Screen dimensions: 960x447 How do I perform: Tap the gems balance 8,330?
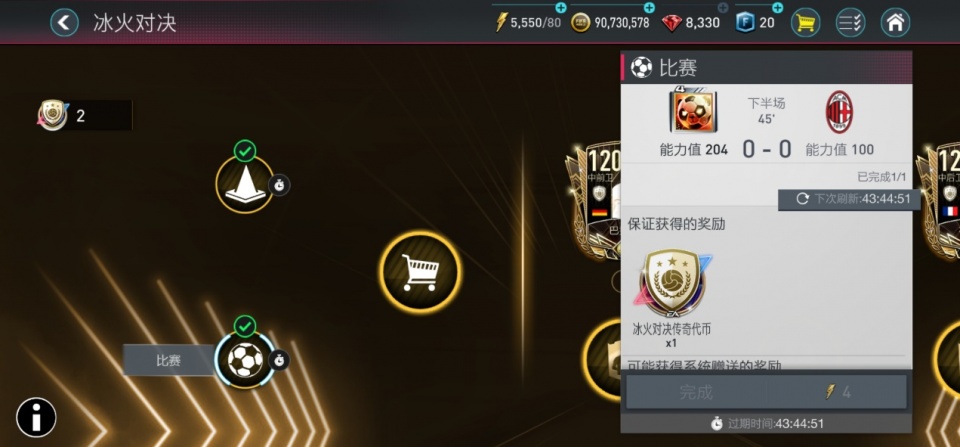click(x=691, y=23)
